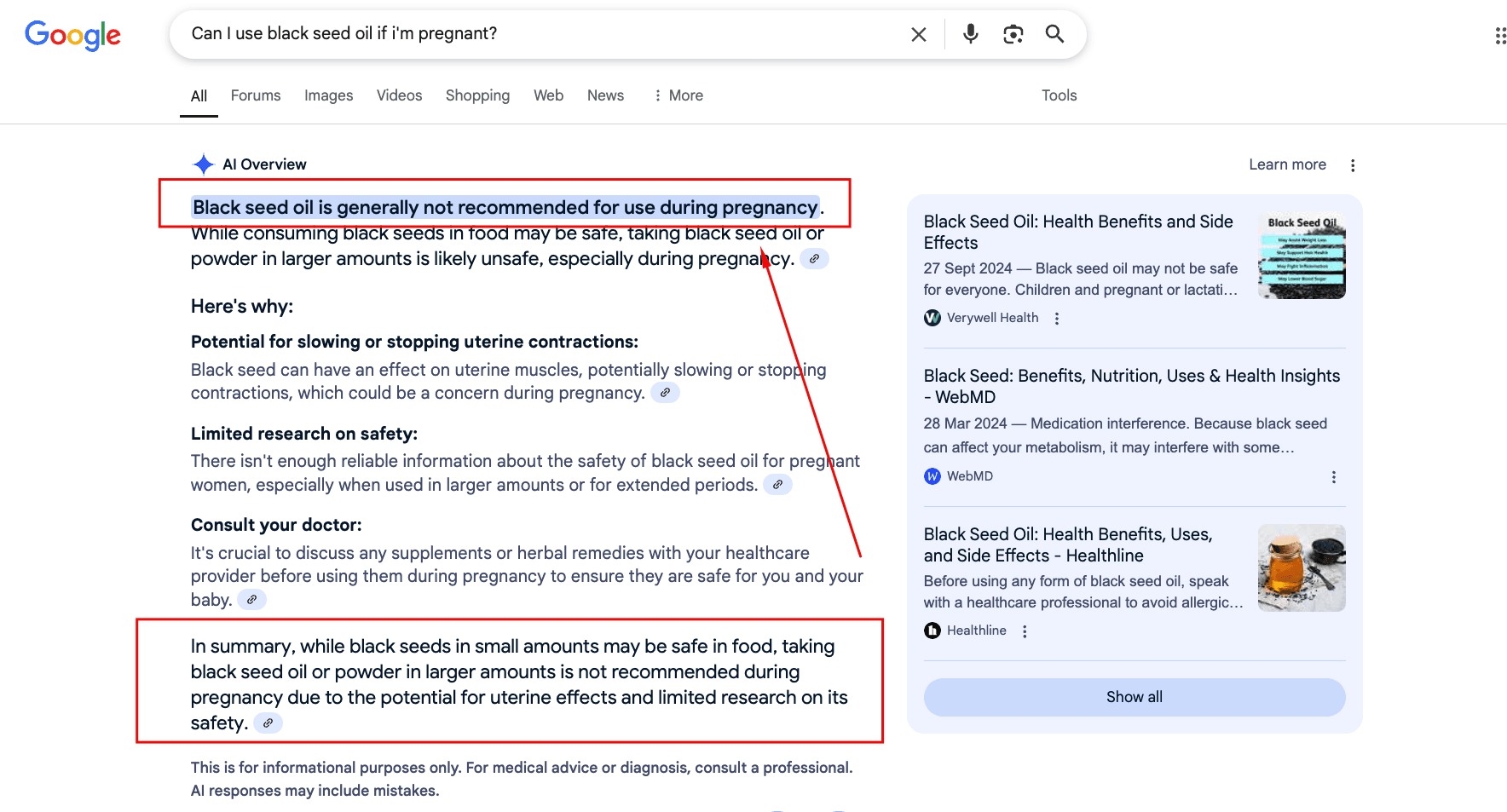The height and width of the screenshot is (812, 1507).
Task: Open the Google apps grid
Action: pyautogui.click(x=1499, y=36)
